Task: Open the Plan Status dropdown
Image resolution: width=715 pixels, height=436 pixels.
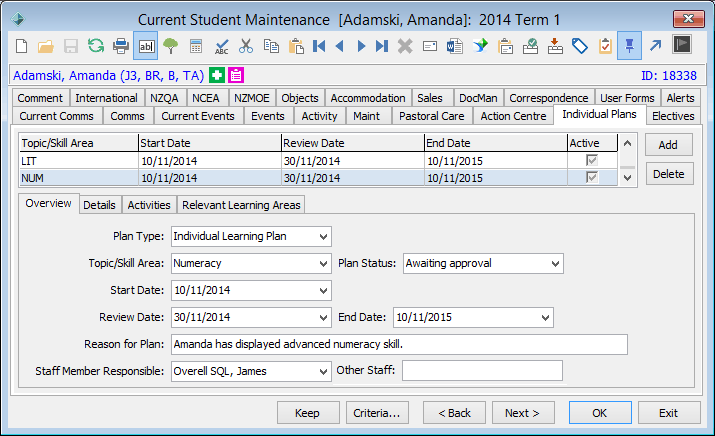Action: [x=555, y=264]
